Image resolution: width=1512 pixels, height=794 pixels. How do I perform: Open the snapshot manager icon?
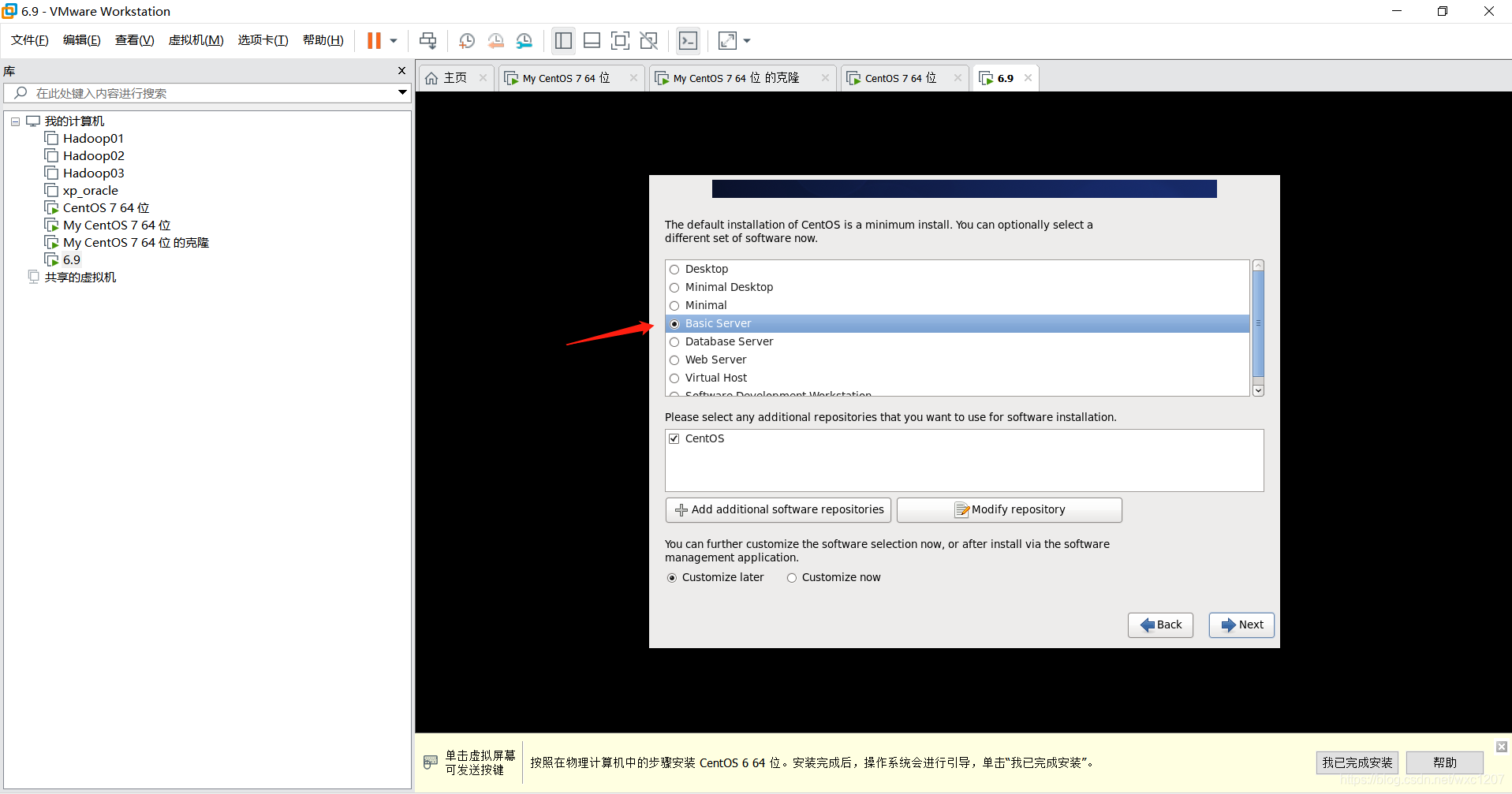pos(525,41)
